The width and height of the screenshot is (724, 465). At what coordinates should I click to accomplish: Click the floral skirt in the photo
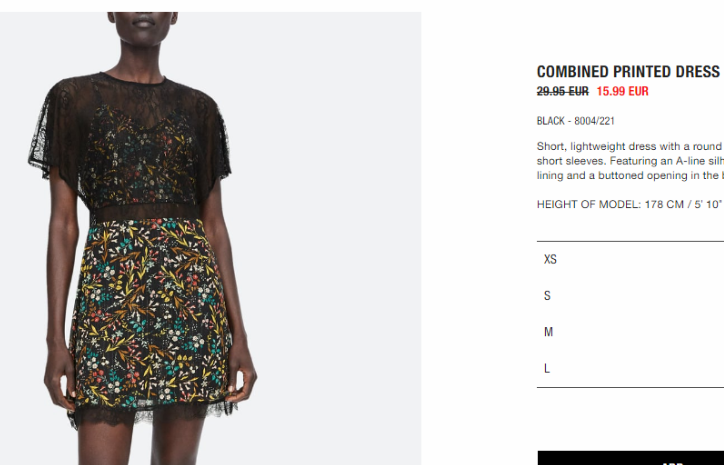151,314
